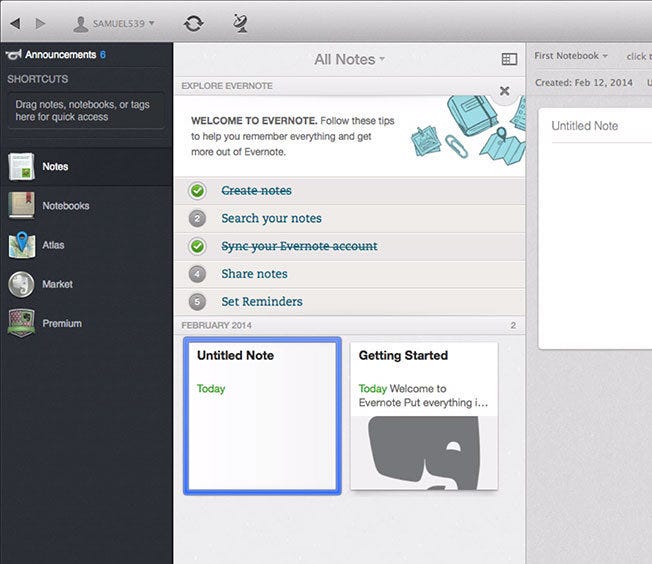The image size is (652, 564).
Task: Open the Getting Started note card
Action: [x=424, y=416]
